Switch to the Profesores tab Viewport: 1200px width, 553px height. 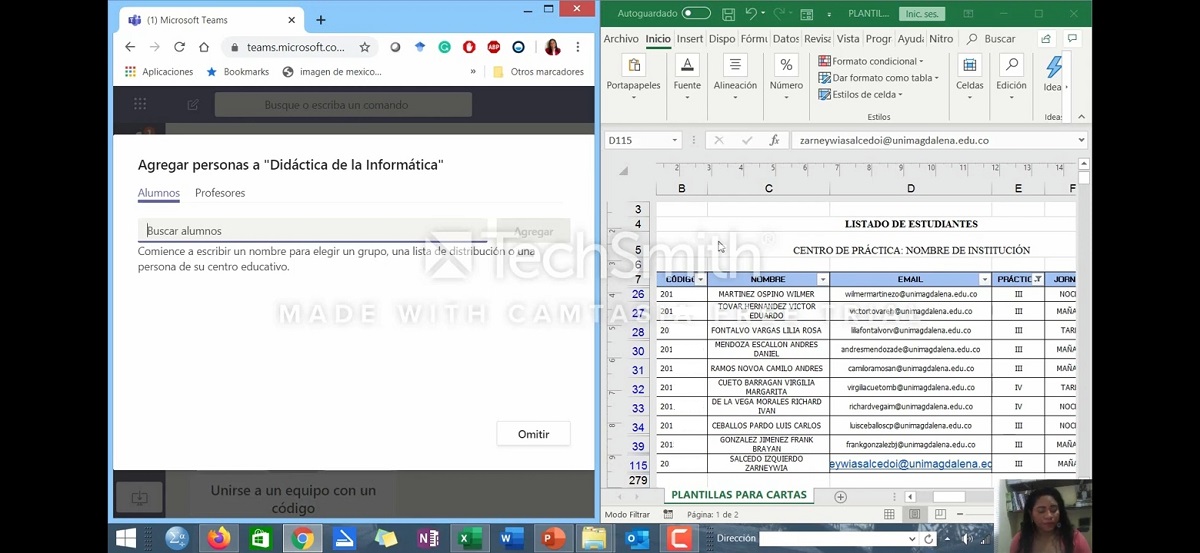220,193
